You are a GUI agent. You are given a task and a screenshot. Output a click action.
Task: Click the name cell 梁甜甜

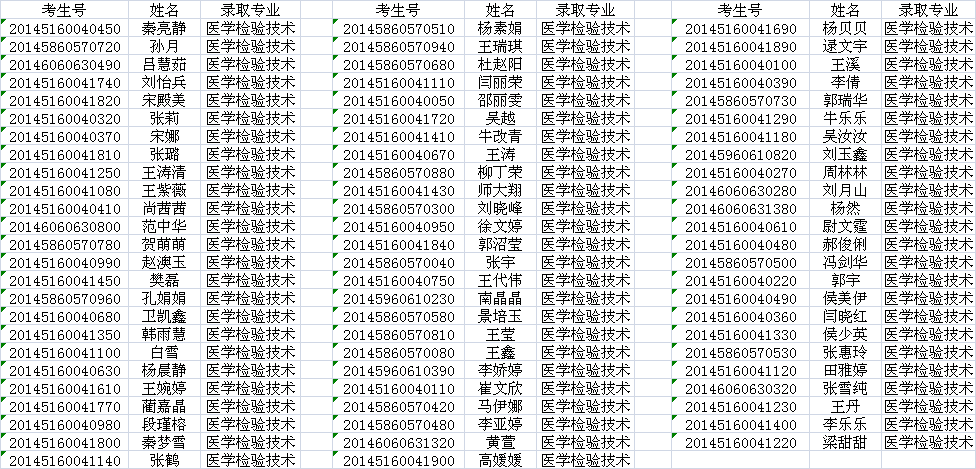pos(845,443)
